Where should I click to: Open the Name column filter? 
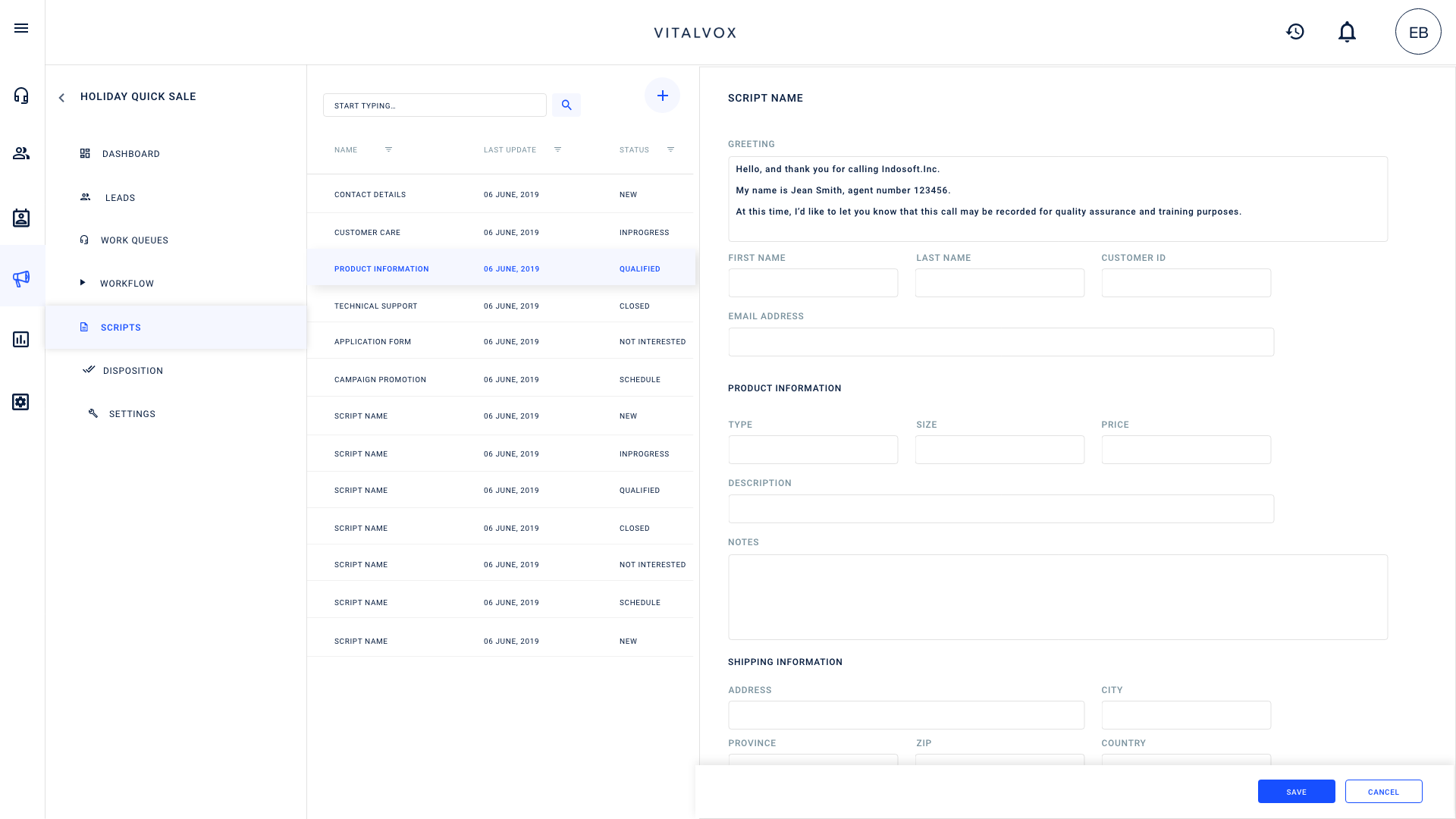(388, 149)
